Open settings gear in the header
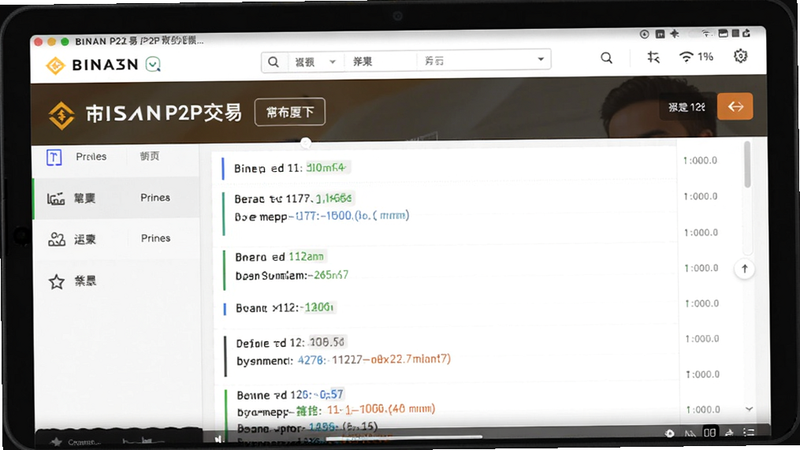800x450 pixels. pos(740,56)
